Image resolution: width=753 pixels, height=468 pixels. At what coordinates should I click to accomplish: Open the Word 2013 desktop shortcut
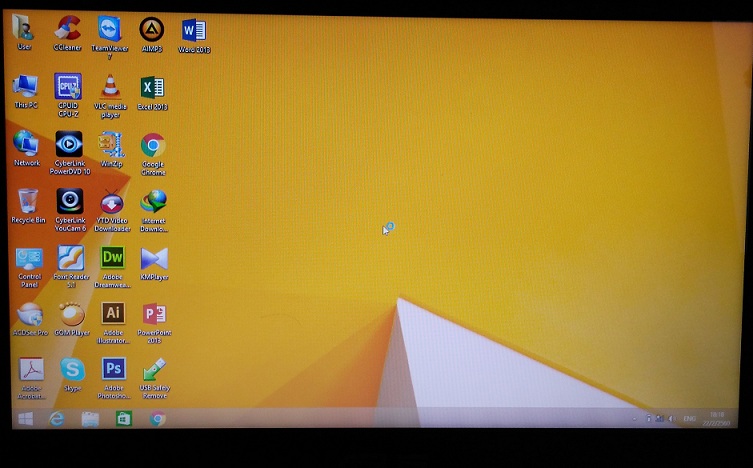point(194,35)
